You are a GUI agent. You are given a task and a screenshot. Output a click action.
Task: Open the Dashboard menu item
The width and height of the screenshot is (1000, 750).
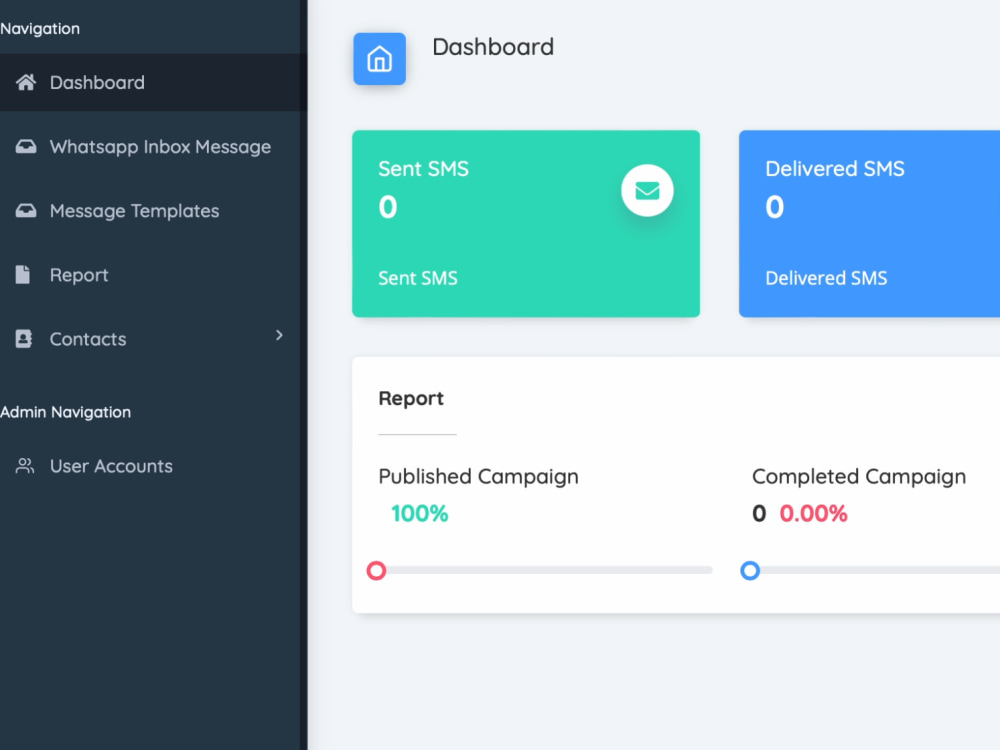[153, 82]
